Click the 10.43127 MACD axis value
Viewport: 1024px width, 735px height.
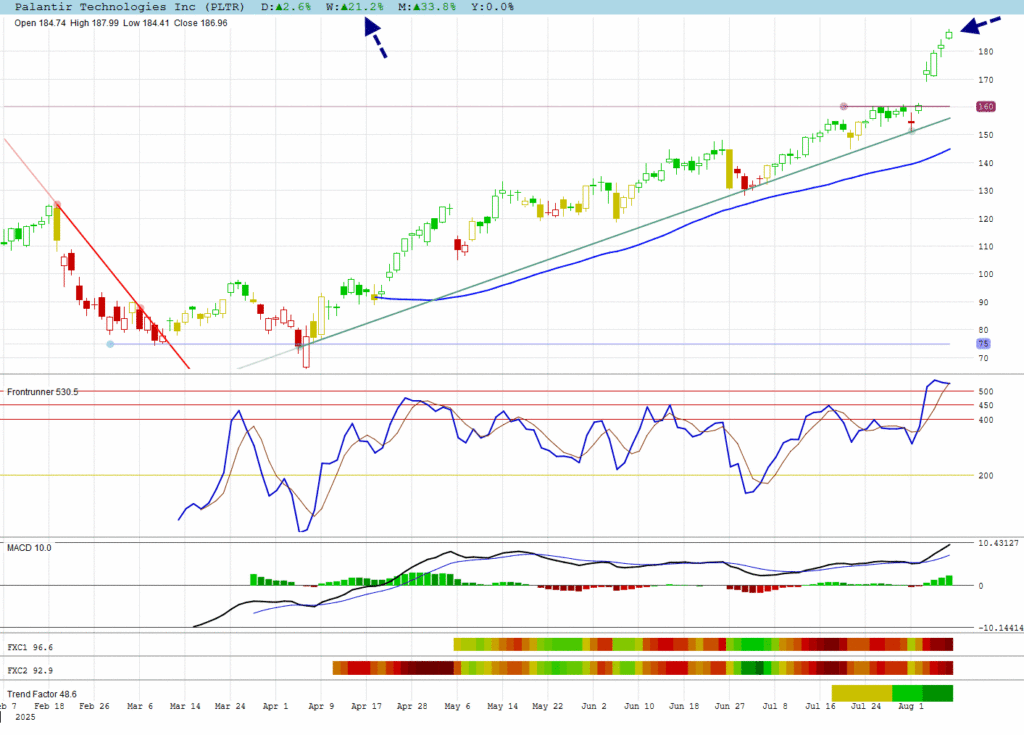pos(998,543)
